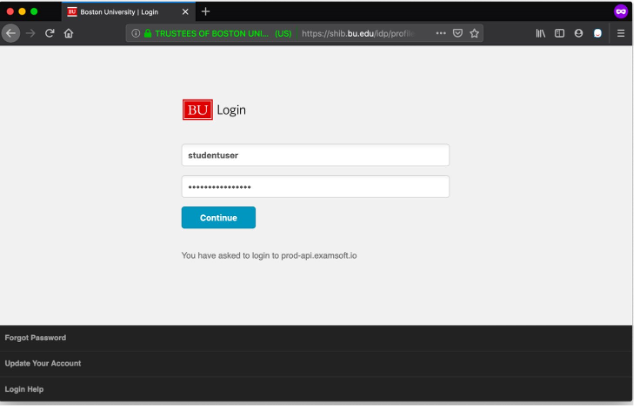Click the purple private browsing mask icon
This screenshot has height=406, width=634.
[621, 11]
